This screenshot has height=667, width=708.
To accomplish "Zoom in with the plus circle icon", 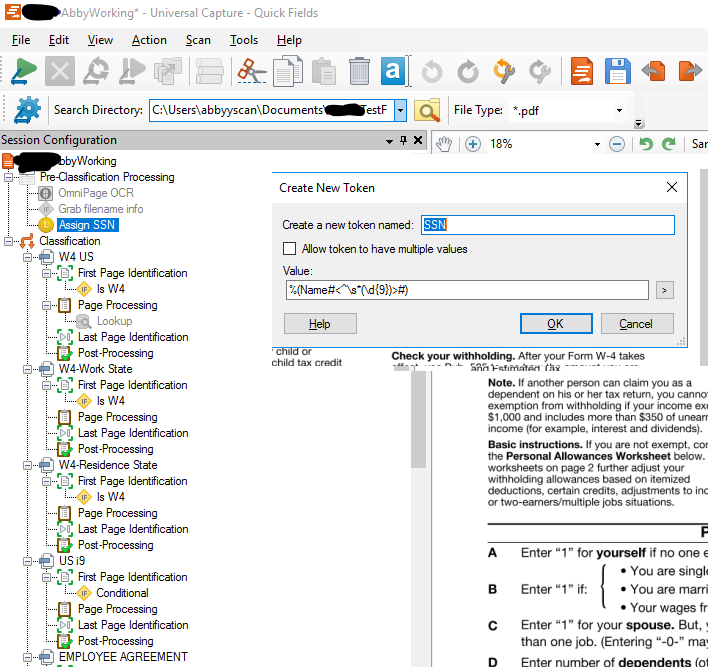I will click(x=473, y=144).
